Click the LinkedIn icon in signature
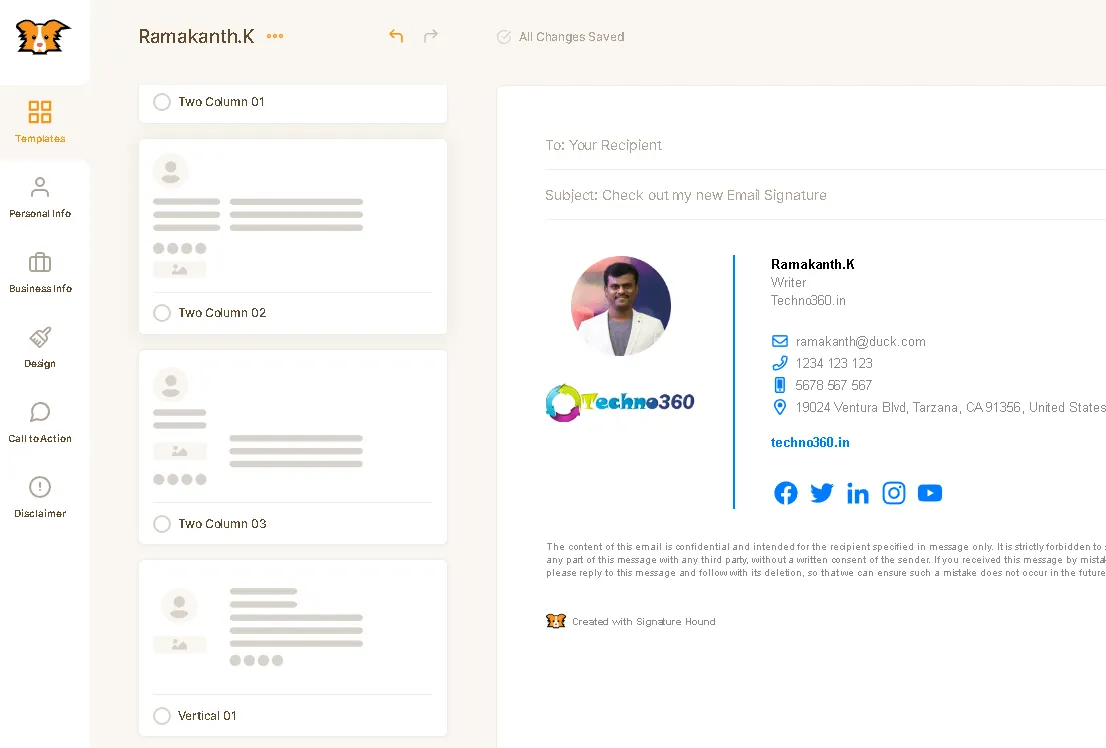The width and height of the screenshot is (1106, 748). pos(858,493)
